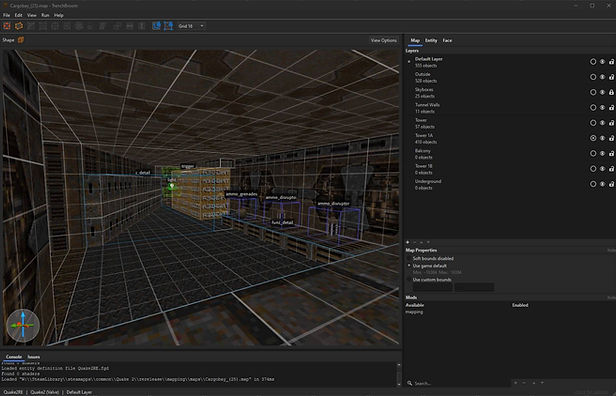Click the Flip horizontally toolbar icon
The height and width of the screenshot is (396, 616).
pos(130,26)
